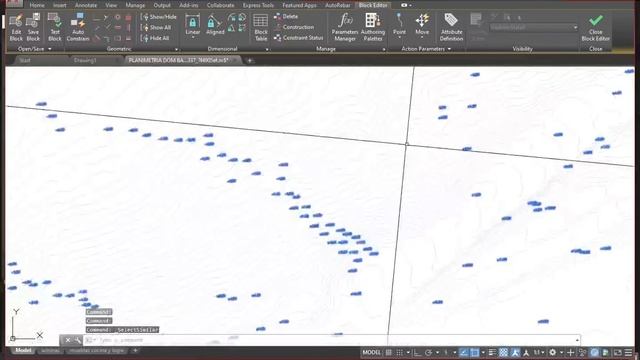Switch to the Start file tab
This screenshot has height=360, width=640.
click(x=25, y=60)
